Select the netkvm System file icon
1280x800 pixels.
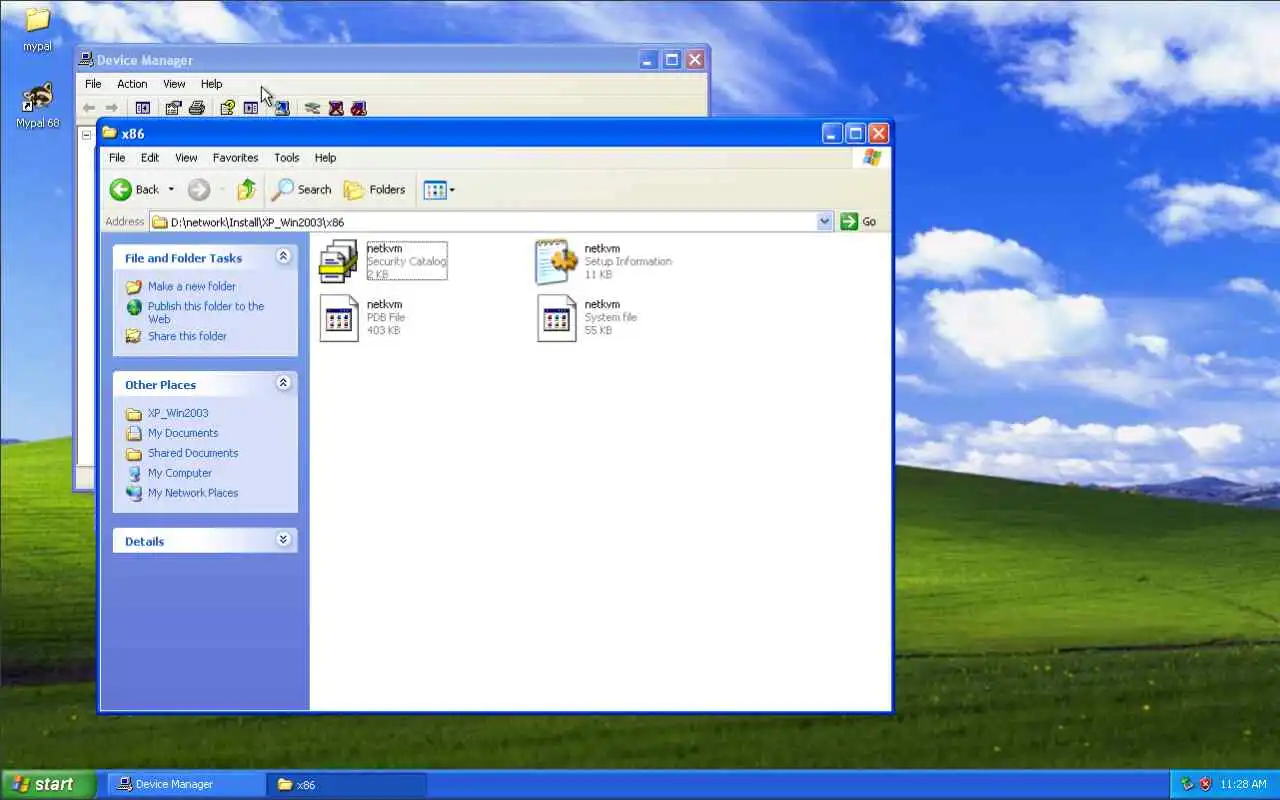(x=557, y=318)
